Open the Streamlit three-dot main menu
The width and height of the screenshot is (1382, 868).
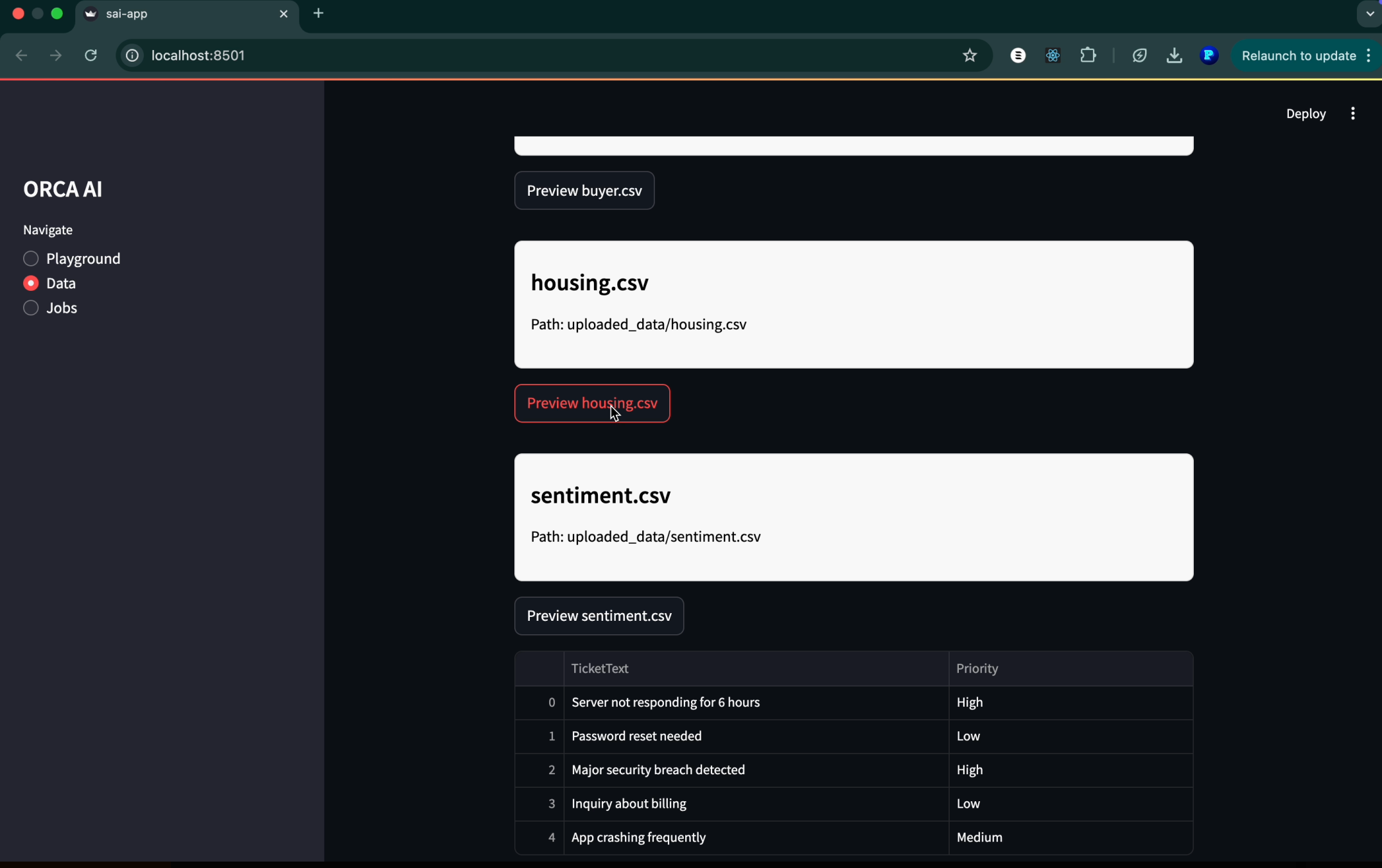click(1352, 114)
